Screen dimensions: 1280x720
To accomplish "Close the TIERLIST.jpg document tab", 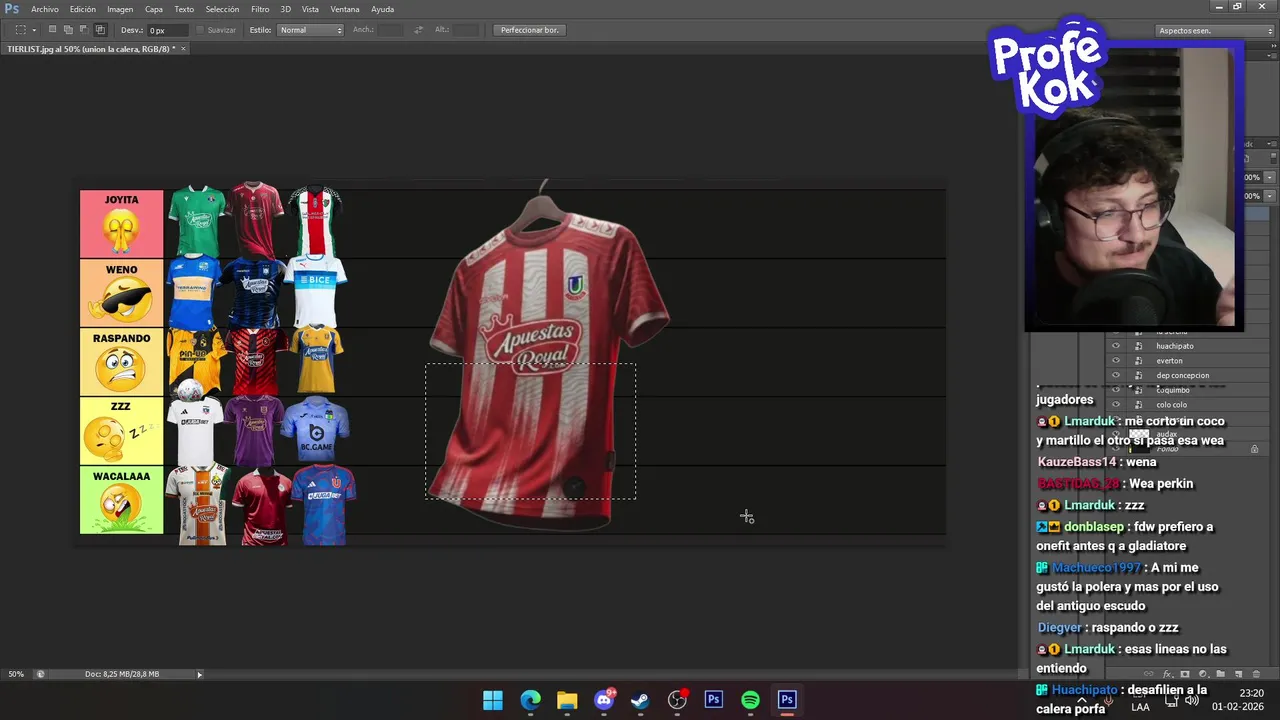I will (x=184, y=48).
